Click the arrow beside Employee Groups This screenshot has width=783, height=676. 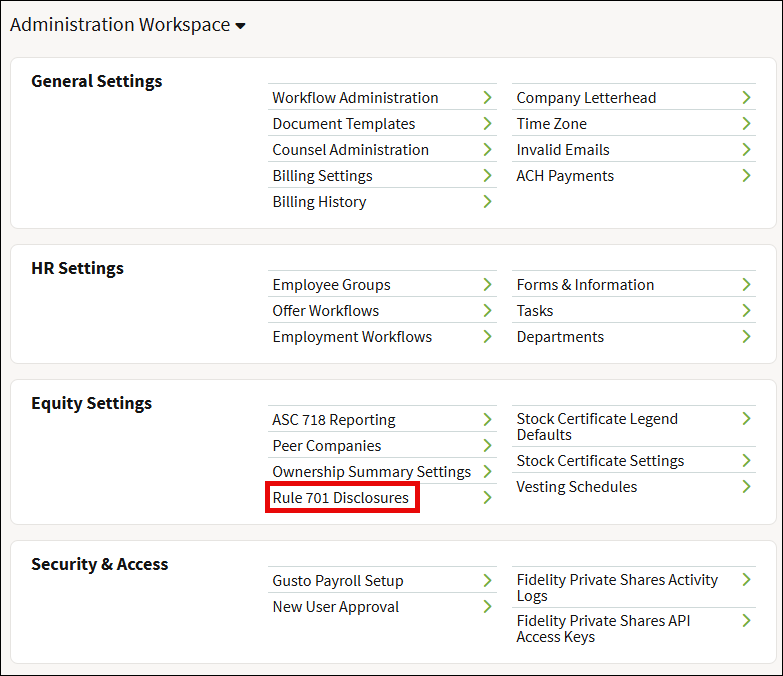487,285
